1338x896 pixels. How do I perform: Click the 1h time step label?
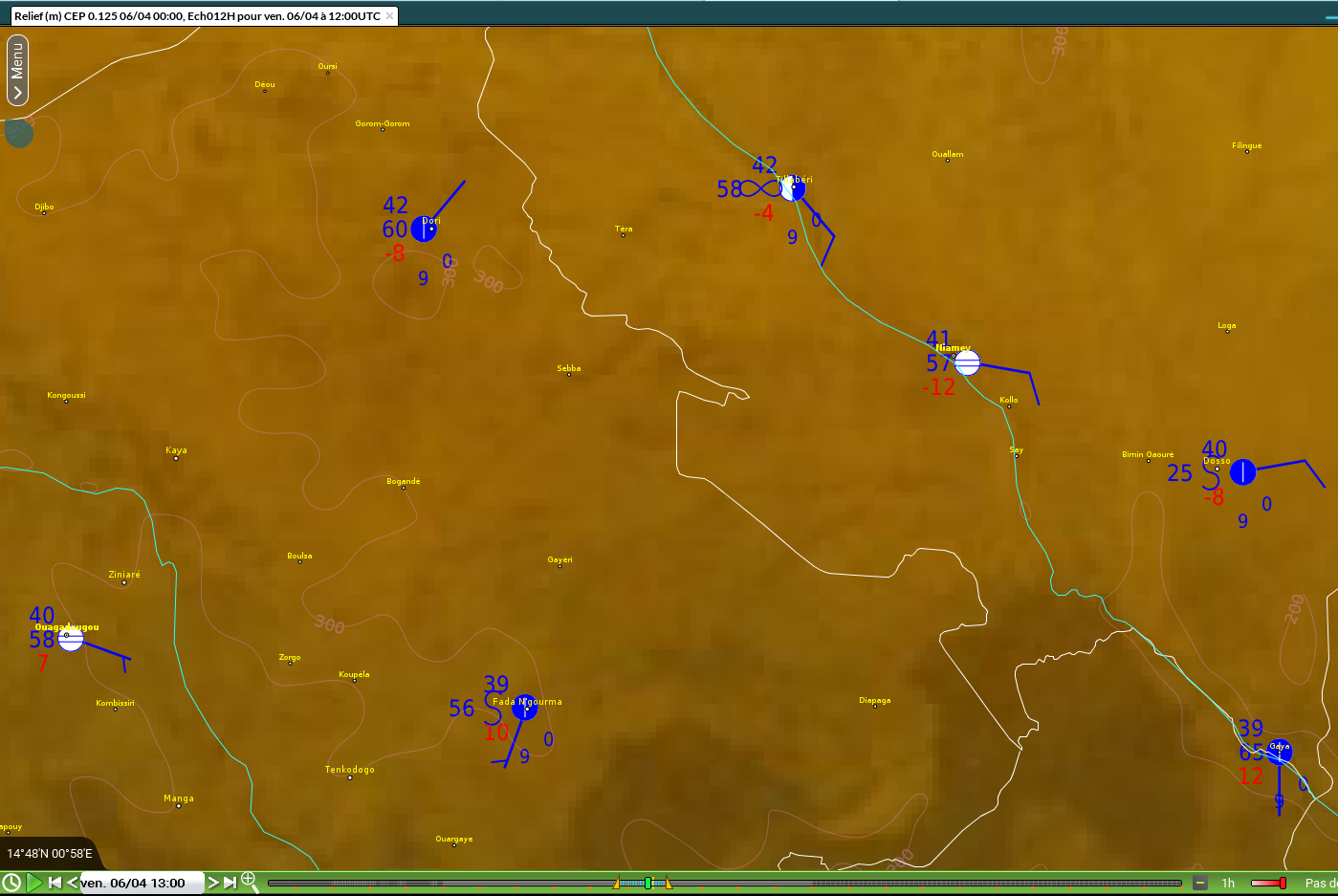(x=1228, y=883)
